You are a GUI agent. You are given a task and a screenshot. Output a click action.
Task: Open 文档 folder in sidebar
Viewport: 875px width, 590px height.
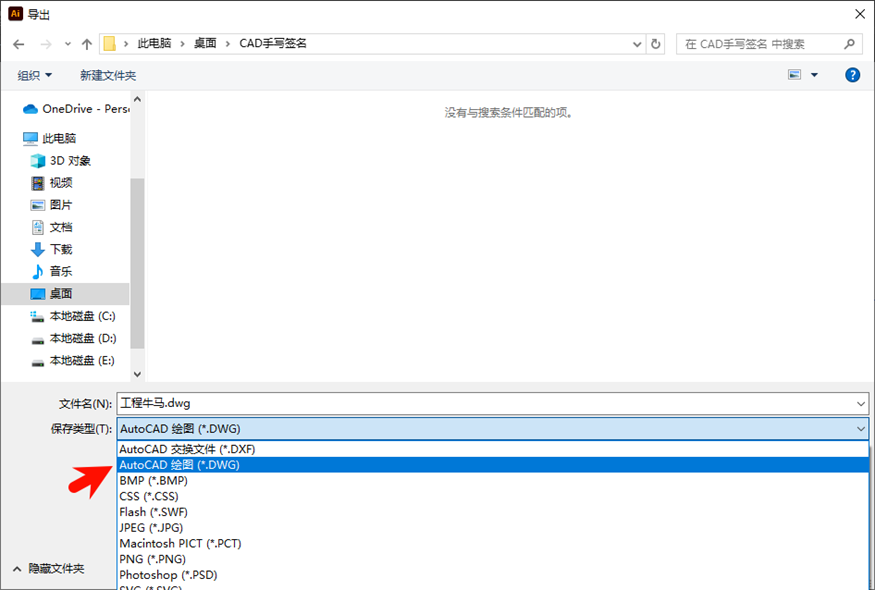coord(51,227)
